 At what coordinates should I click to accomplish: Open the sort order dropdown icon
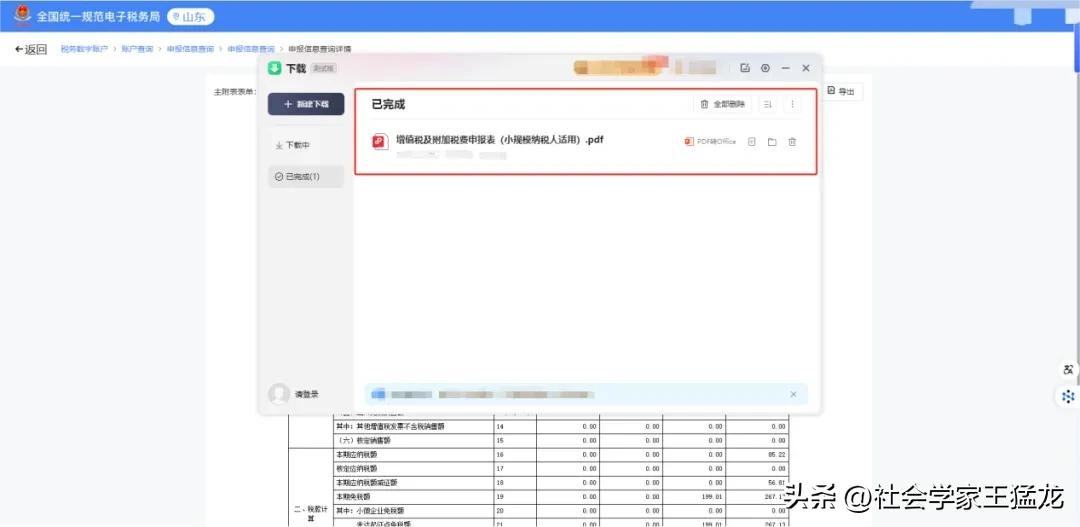(x=768, y=104)
